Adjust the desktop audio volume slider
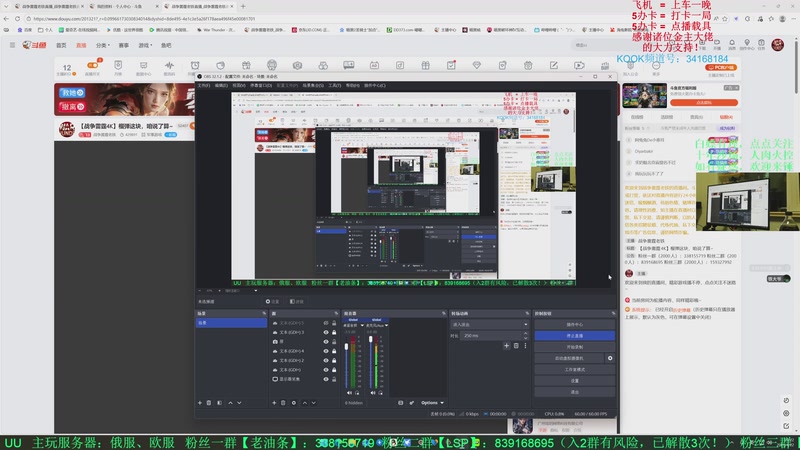 click(x=347, y=347)
